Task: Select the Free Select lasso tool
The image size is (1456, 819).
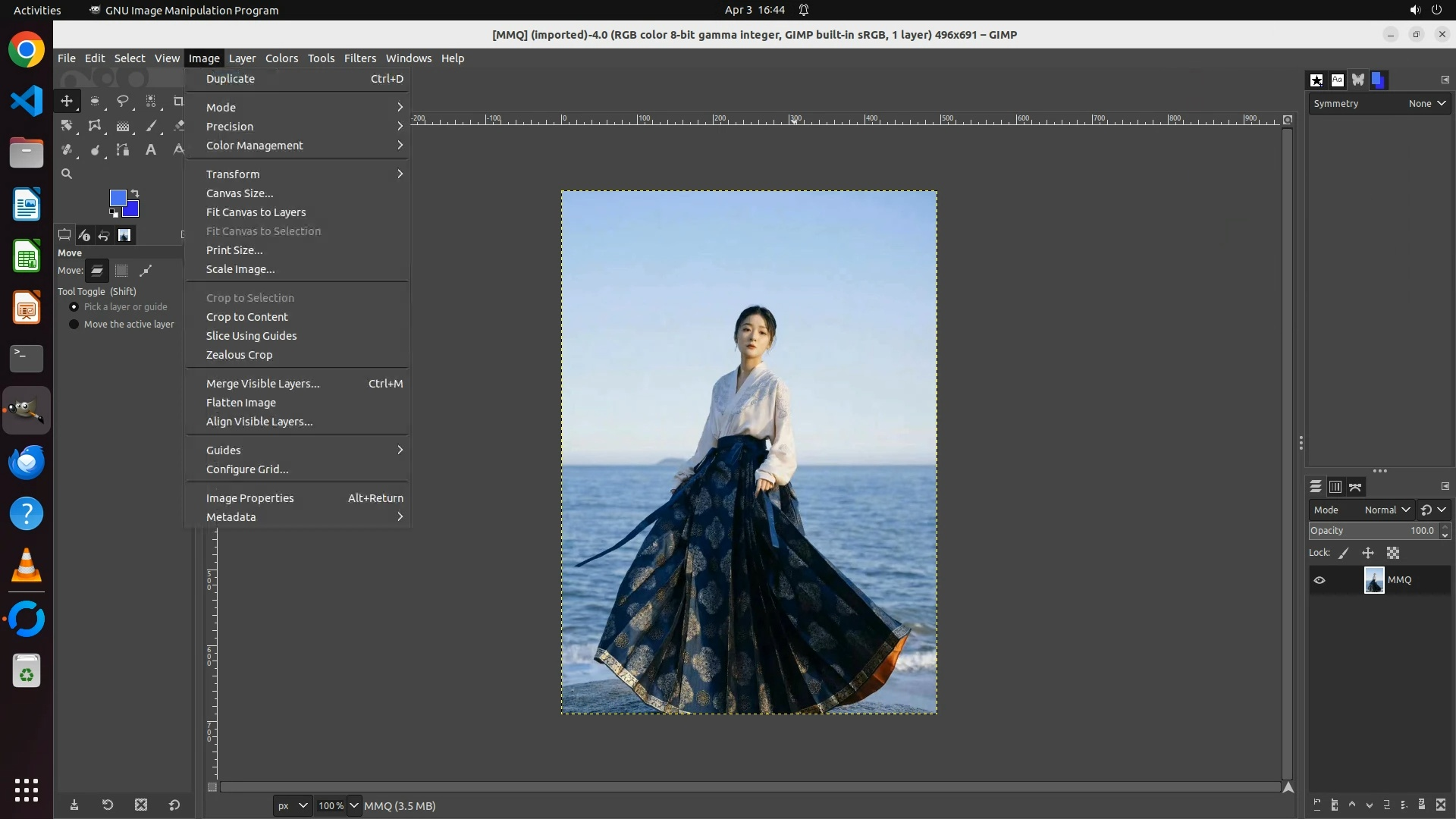Action: coord(122,101)
